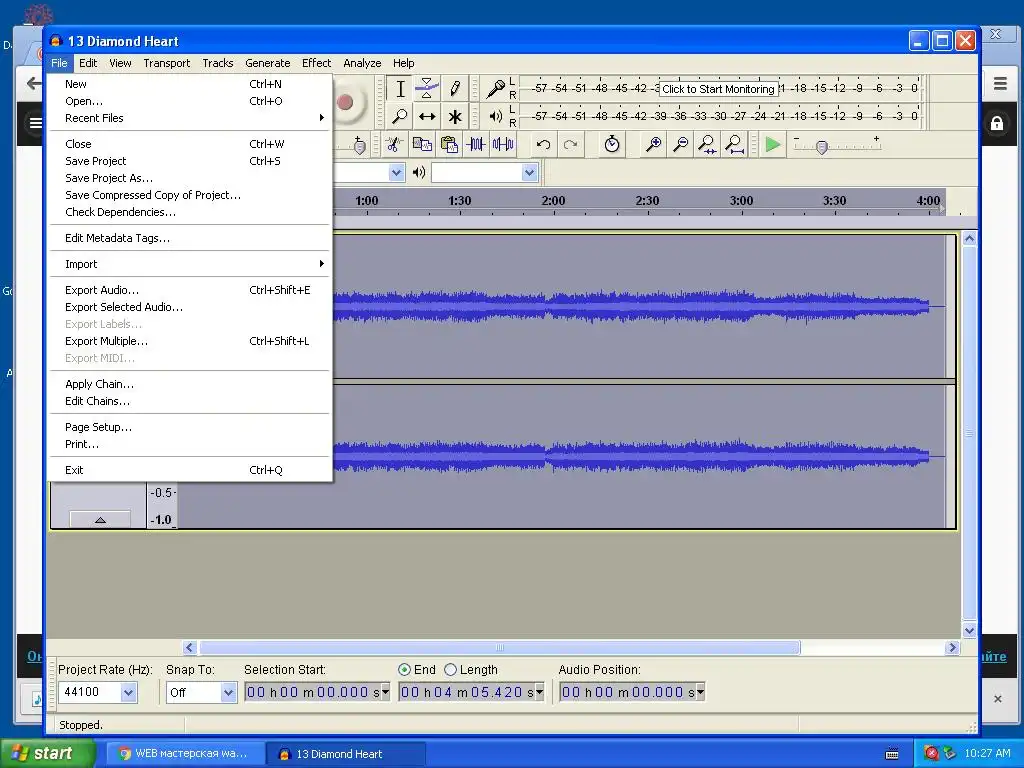Open the Effect menu
This screenshot has height=768, width=1024.
(x=316, y=63)
